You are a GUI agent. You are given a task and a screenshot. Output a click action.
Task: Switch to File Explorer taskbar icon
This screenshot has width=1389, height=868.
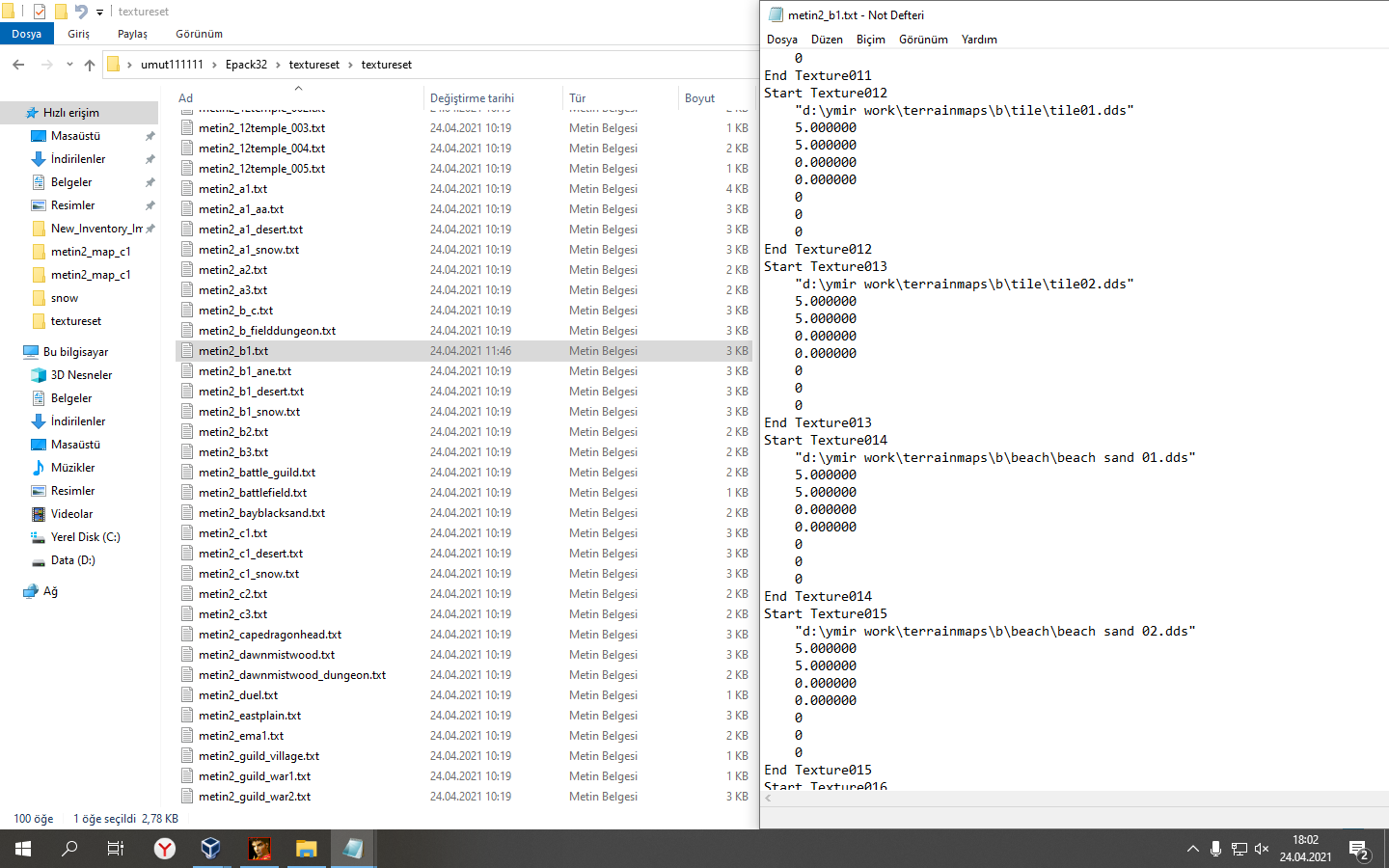click(x=306, y=849)
